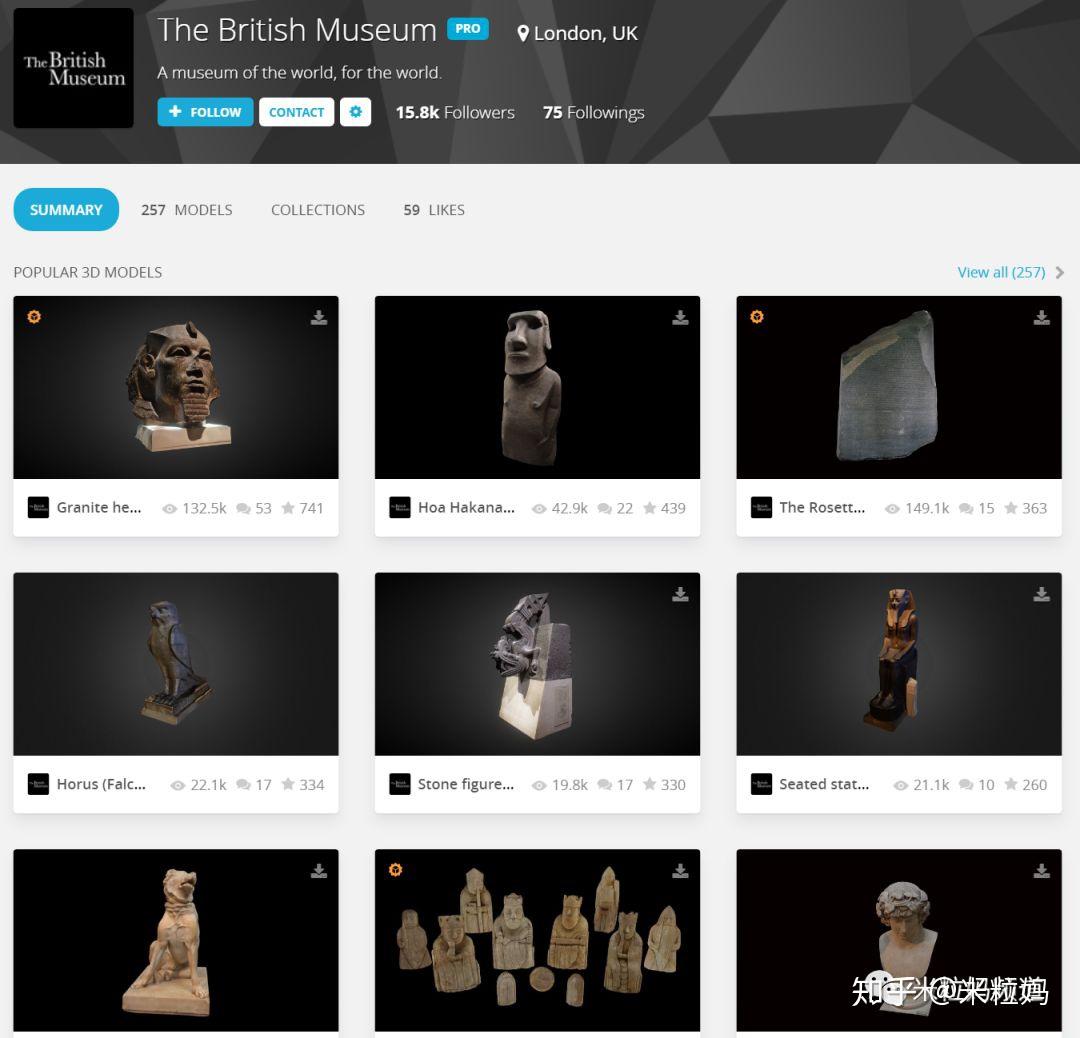Click the View all (257) link
Screen dimensions: 1080x1038
[1001, 272]
